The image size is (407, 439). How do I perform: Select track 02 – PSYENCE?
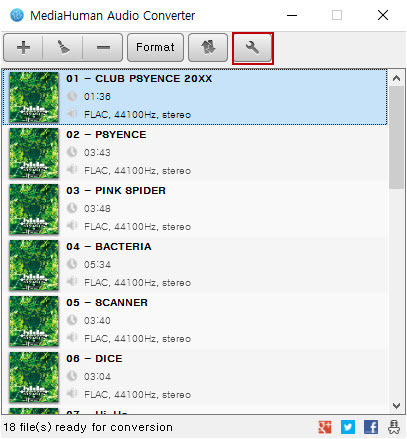(195, 153)
